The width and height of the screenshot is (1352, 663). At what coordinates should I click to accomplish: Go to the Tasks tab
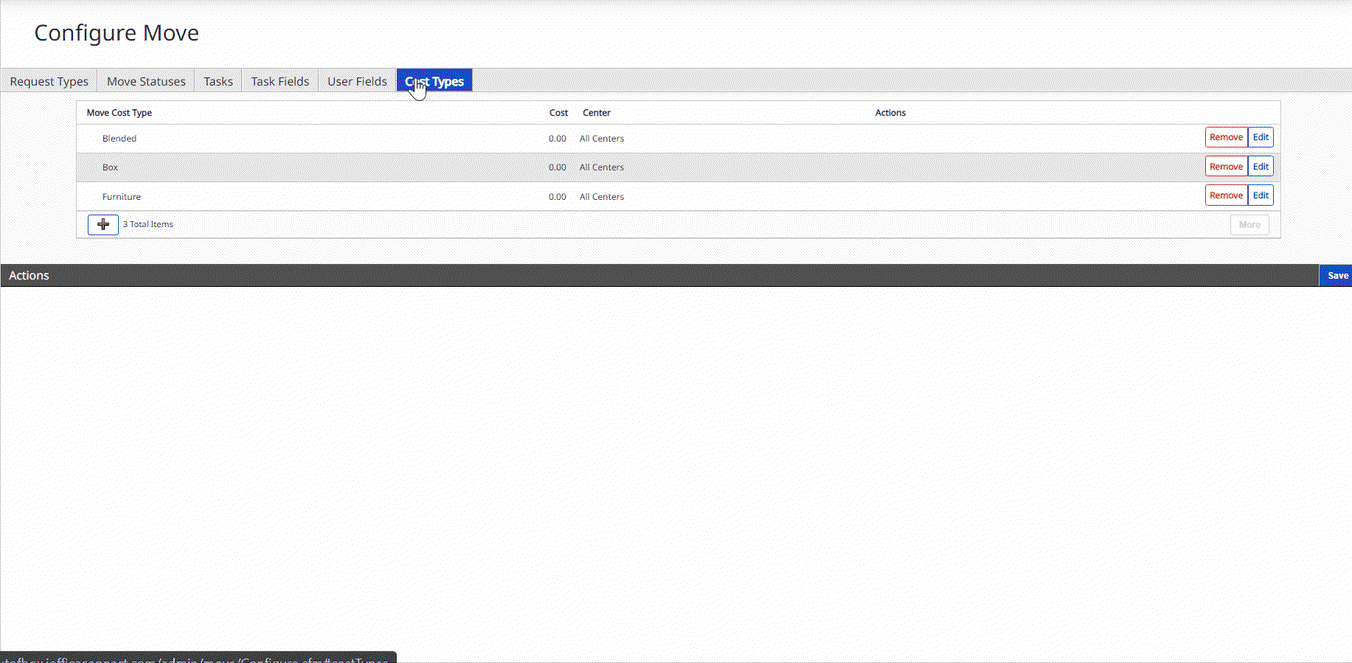218,81
